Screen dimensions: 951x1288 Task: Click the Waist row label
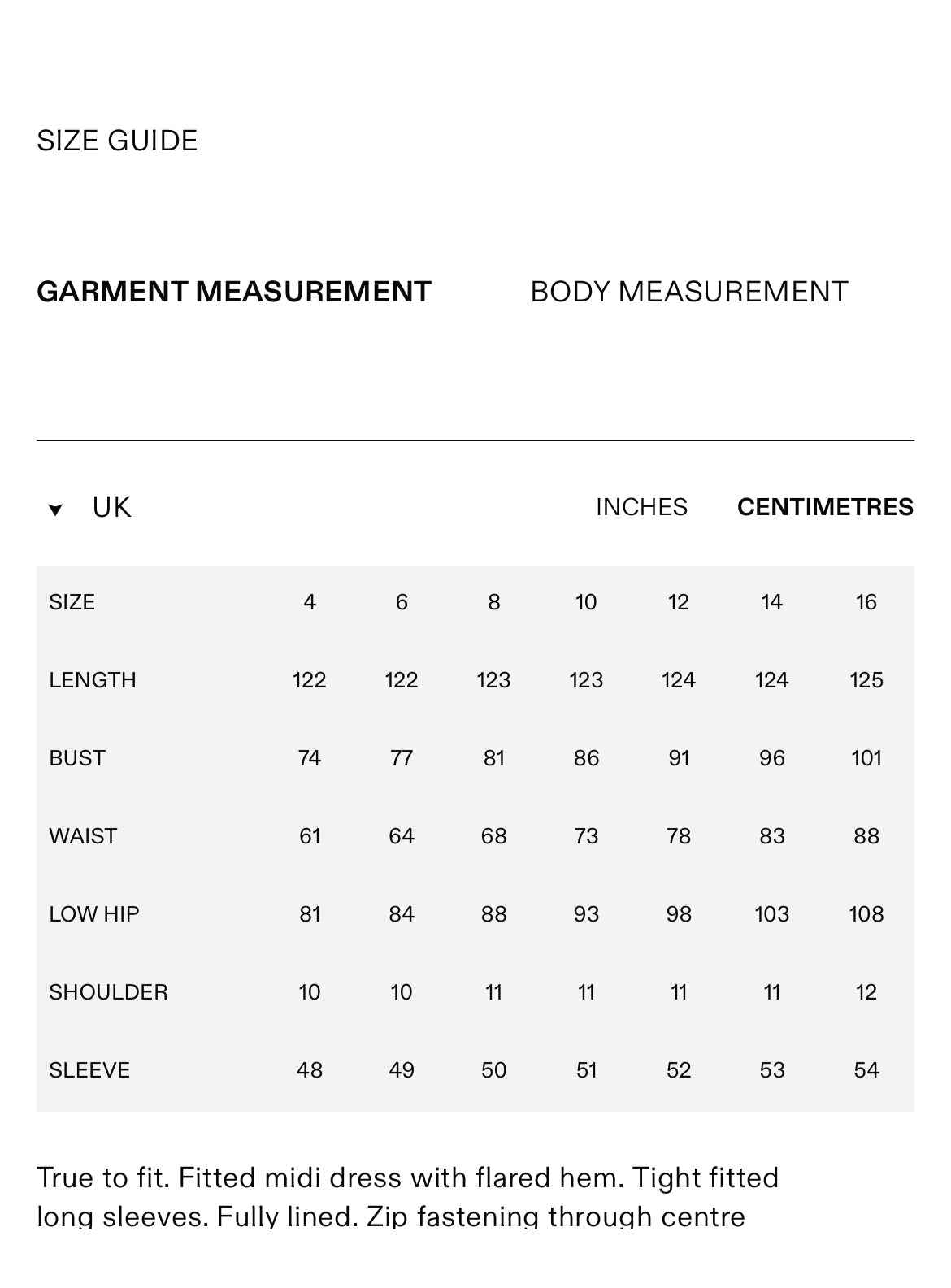[x=83, y=836]
